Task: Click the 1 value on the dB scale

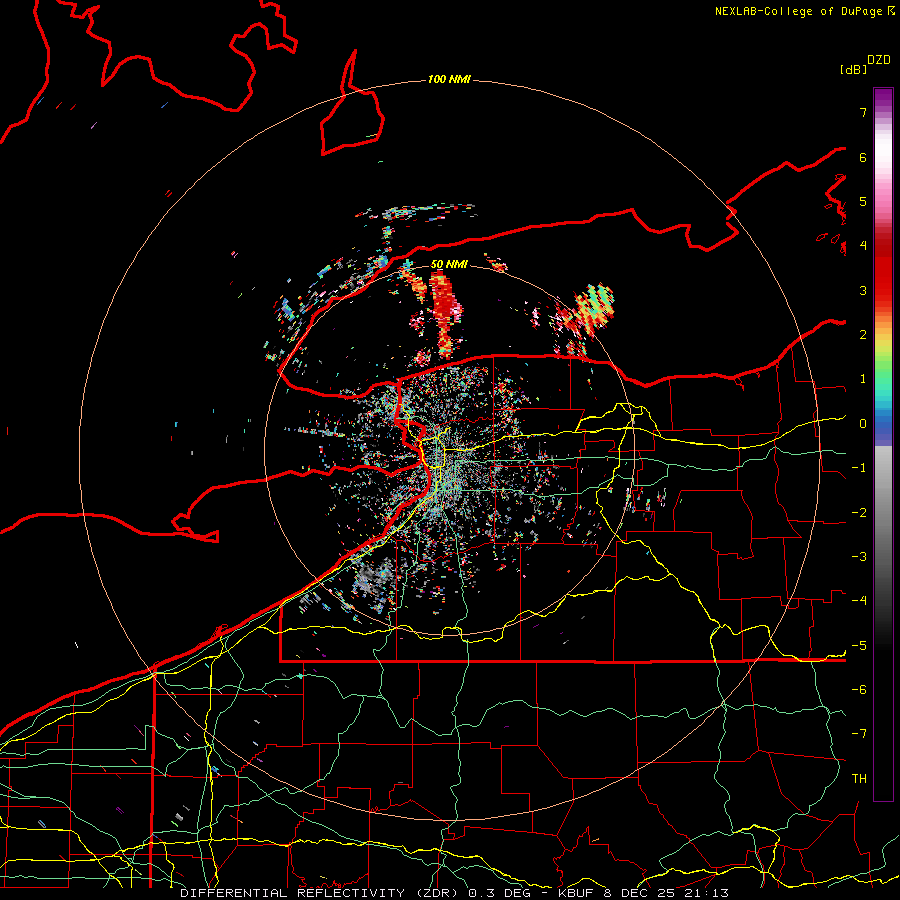Action: 863,379
